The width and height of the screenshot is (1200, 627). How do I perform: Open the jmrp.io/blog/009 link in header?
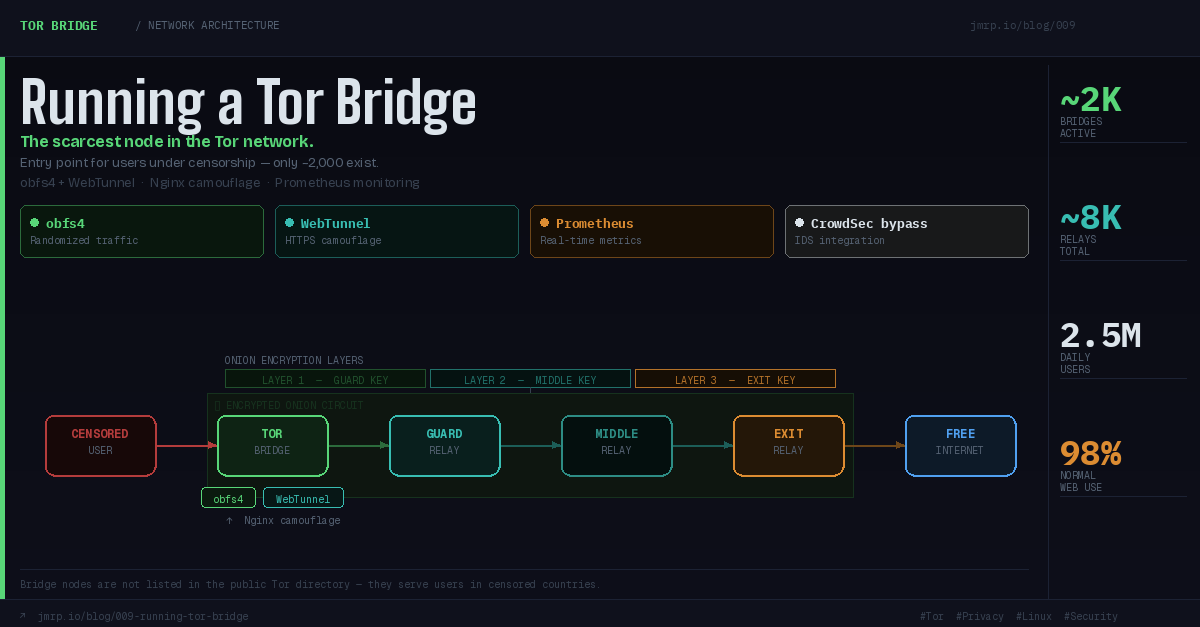coord(1022,26)
